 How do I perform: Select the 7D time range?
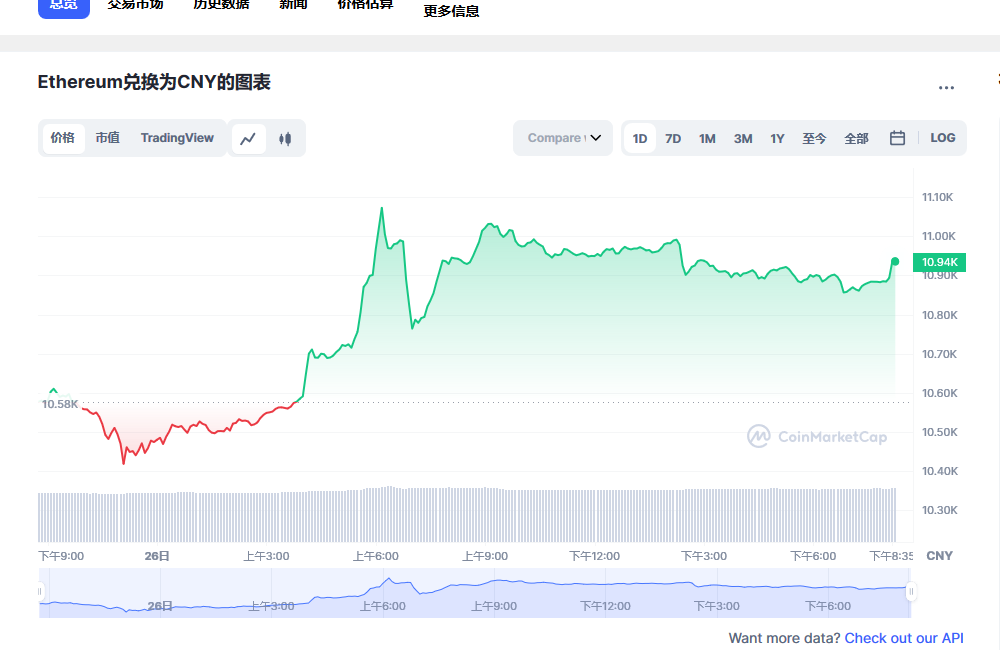673,138
